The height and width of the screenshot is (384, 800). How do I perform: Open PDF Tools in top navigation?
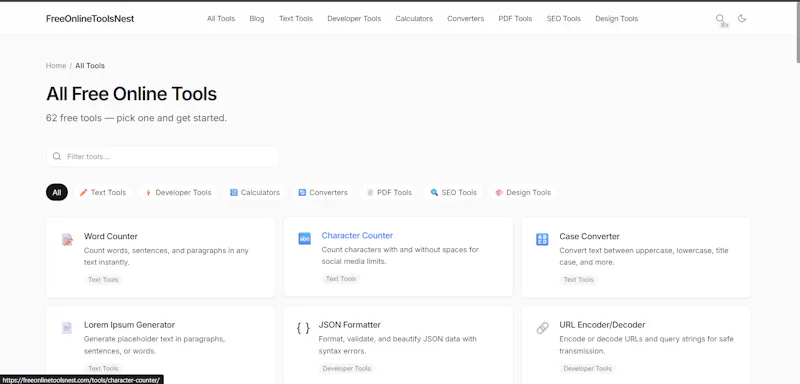coord(515,18)
